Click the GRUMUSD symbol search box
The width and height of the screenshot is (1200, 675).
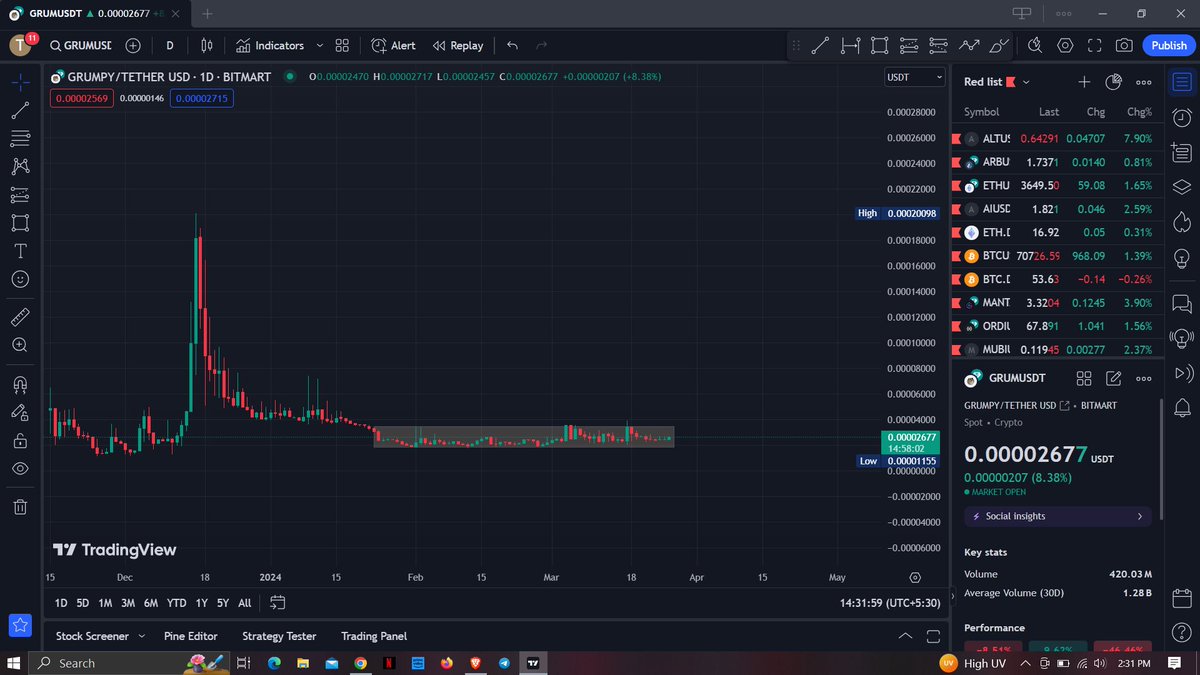click(81, 46)
